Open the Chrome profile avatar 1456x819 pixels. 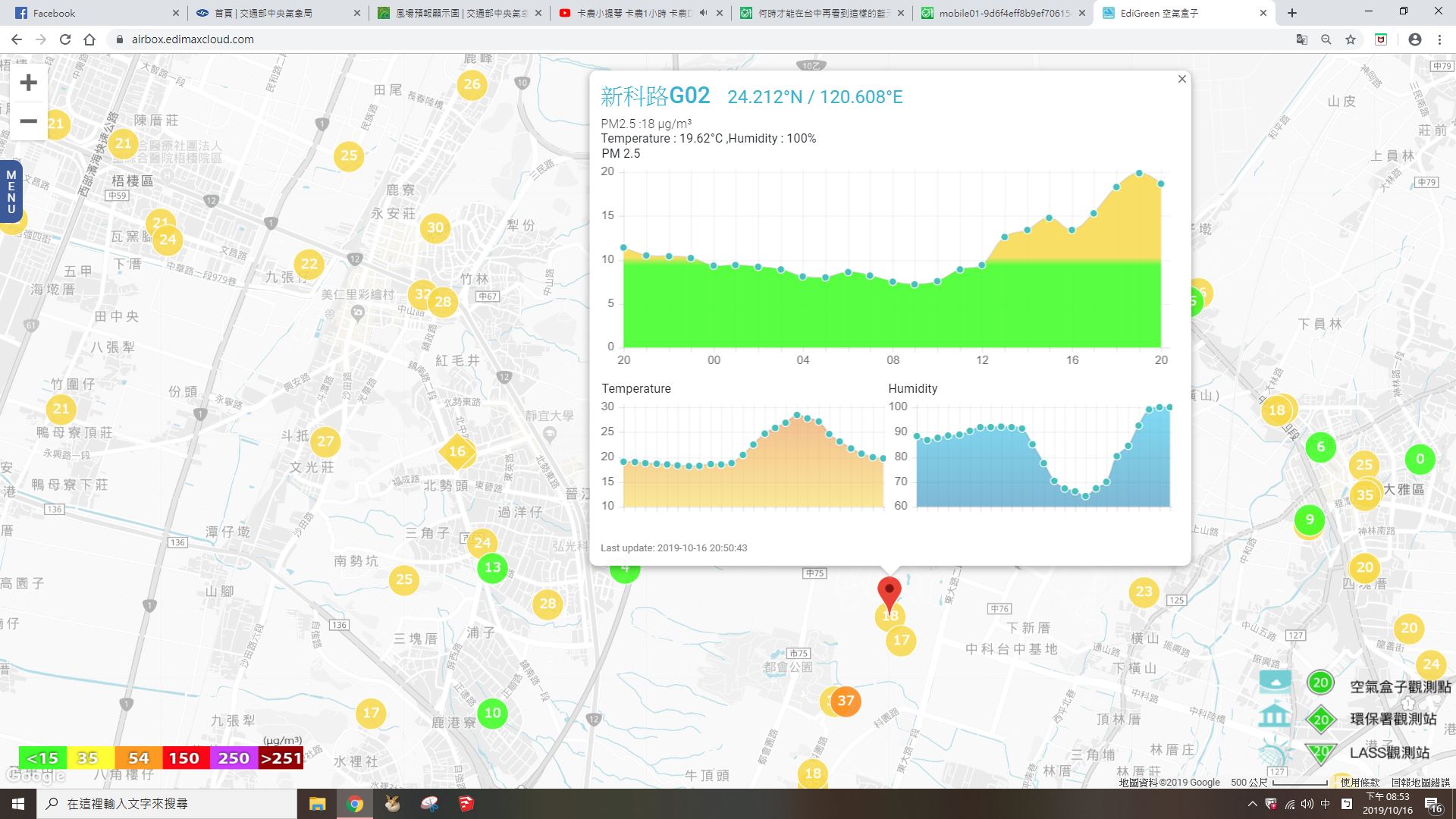pyautogui.click(x=1414, y=39)
